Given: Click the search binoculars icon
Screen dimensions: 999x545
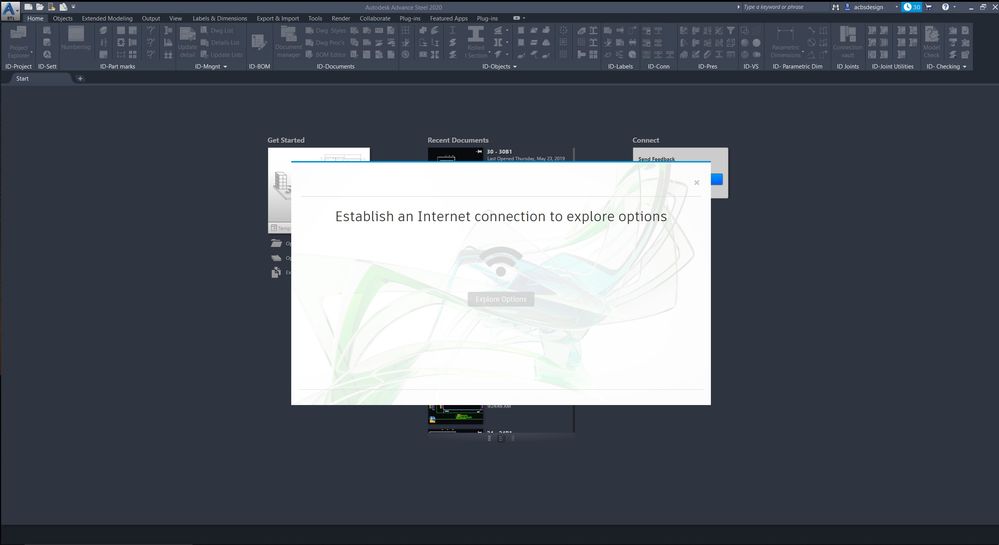Looking at the screenshot, I should pyautogui.click(x=835, y=7).
